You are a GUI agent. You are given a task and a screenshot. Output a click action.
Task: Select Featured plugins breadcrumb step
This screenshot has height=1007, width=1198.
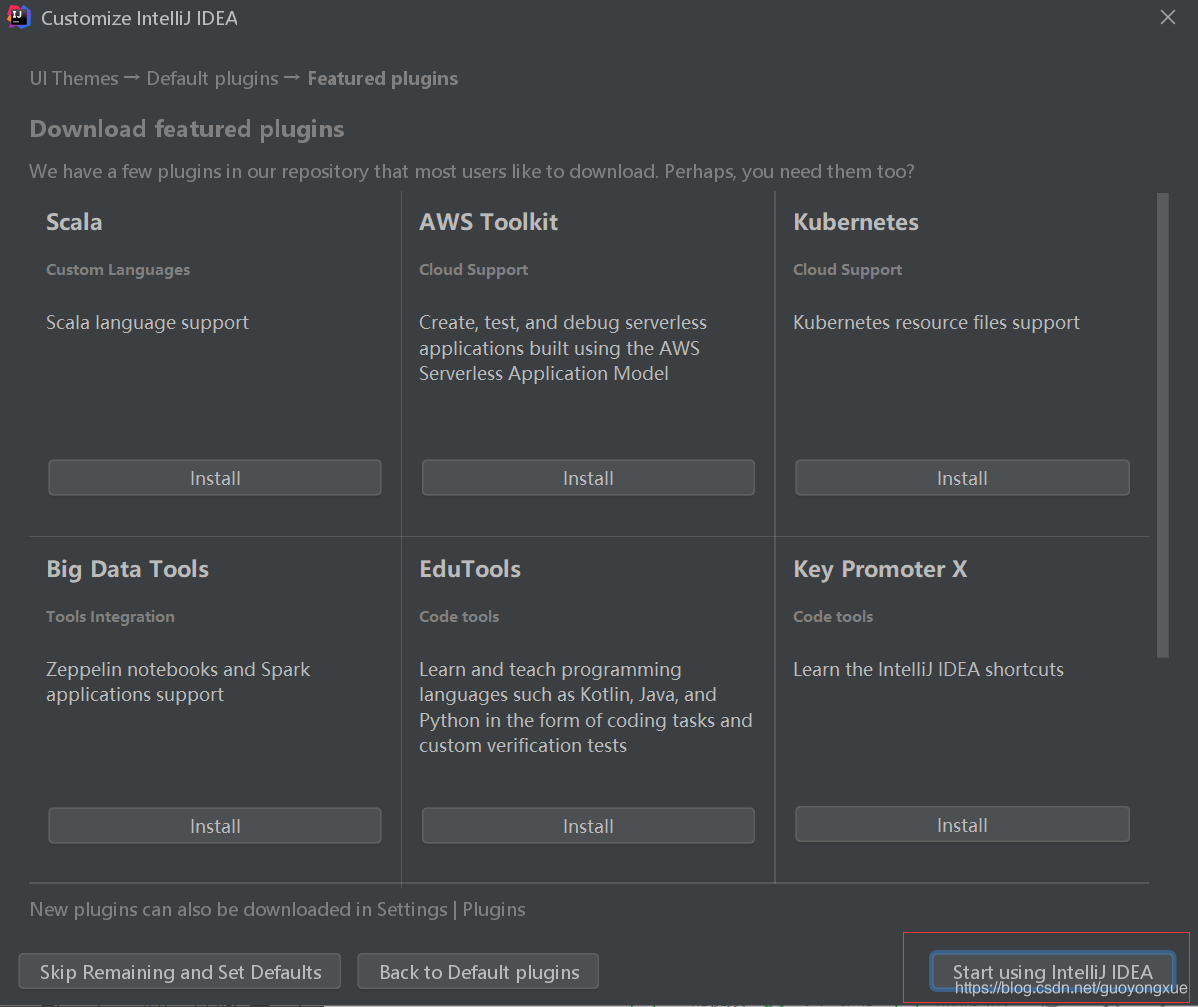pyautogui.click(x=383, y=79)
